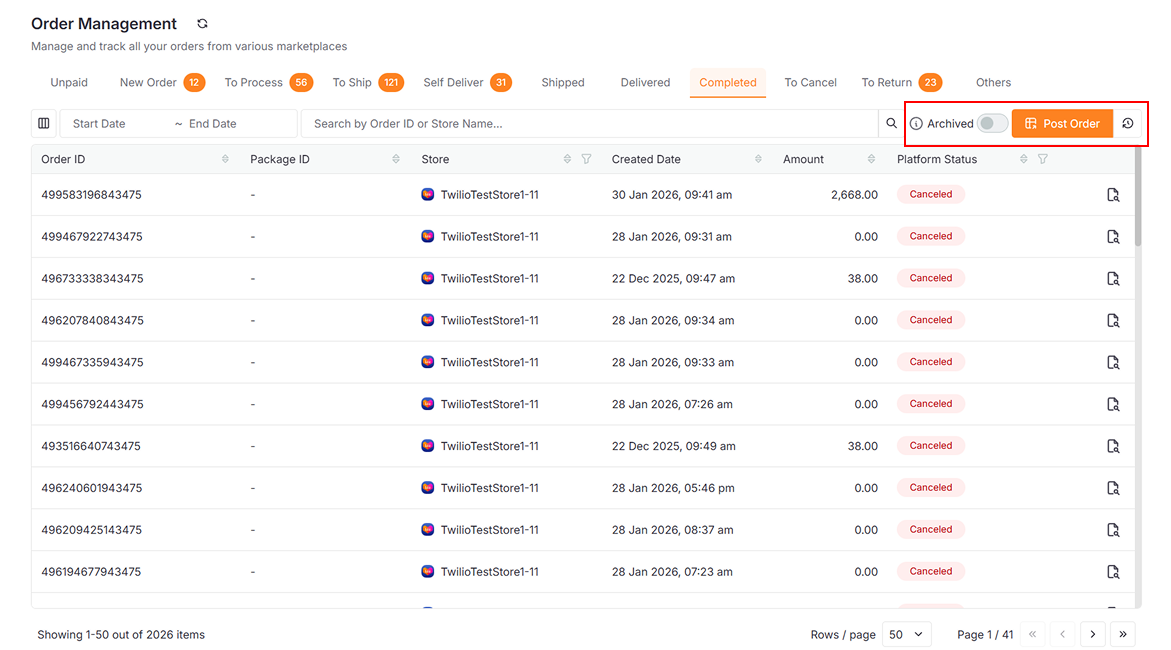Click the Post Order button
1171x650 pixels.
click(1061, 124)
